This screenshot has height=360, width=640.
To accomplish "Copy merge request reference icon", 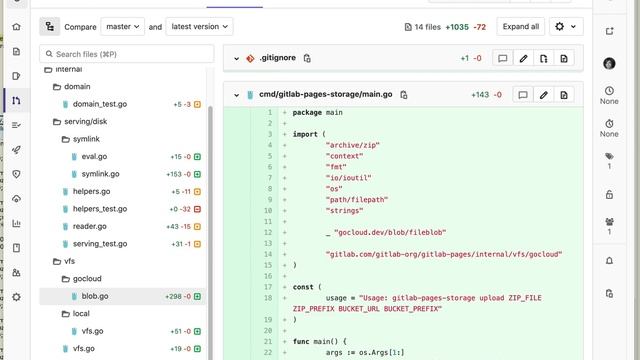I will [609, 293].
